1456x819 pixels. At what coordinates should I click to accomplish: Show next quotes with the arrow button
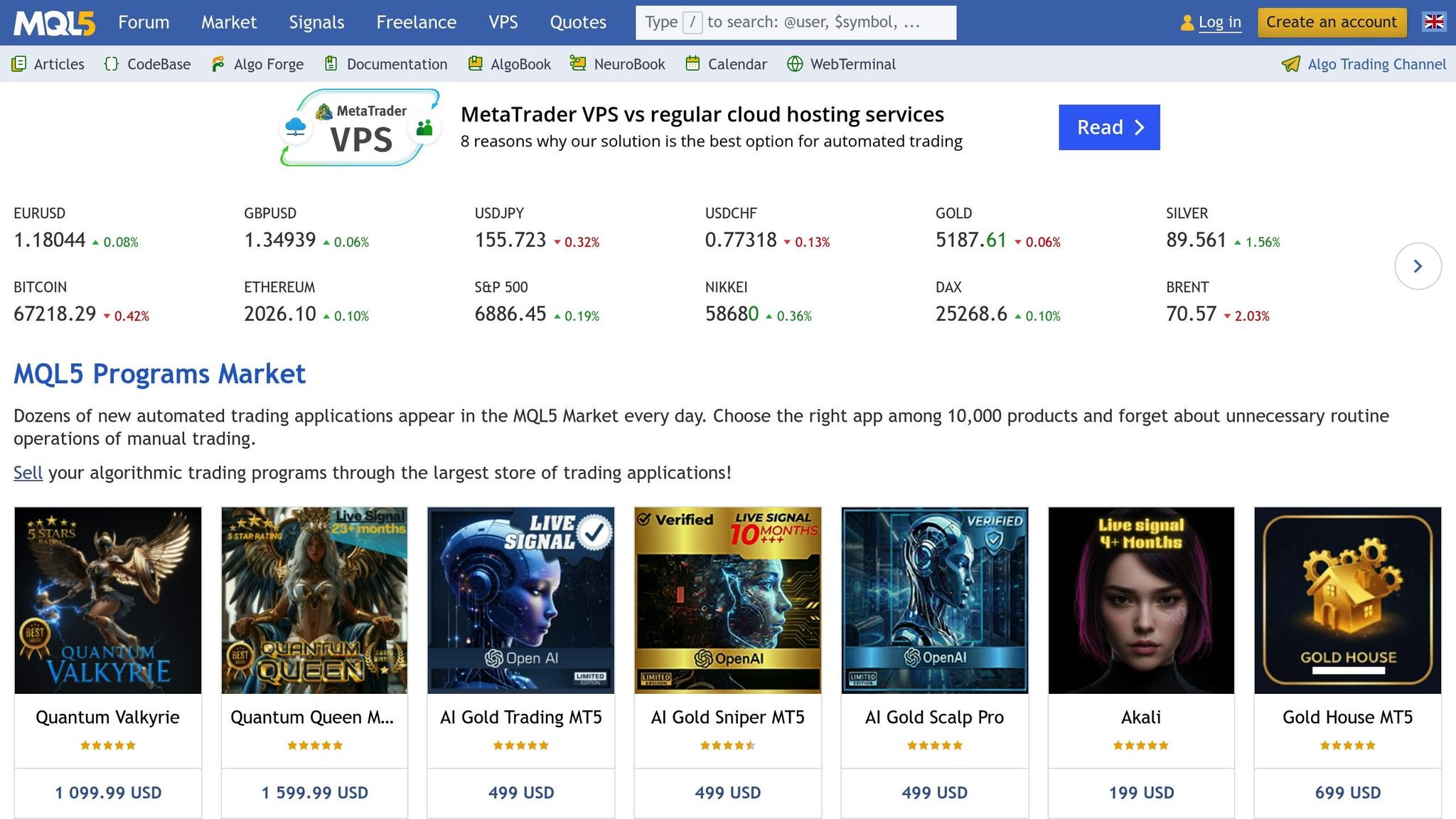click(1418, 266)
